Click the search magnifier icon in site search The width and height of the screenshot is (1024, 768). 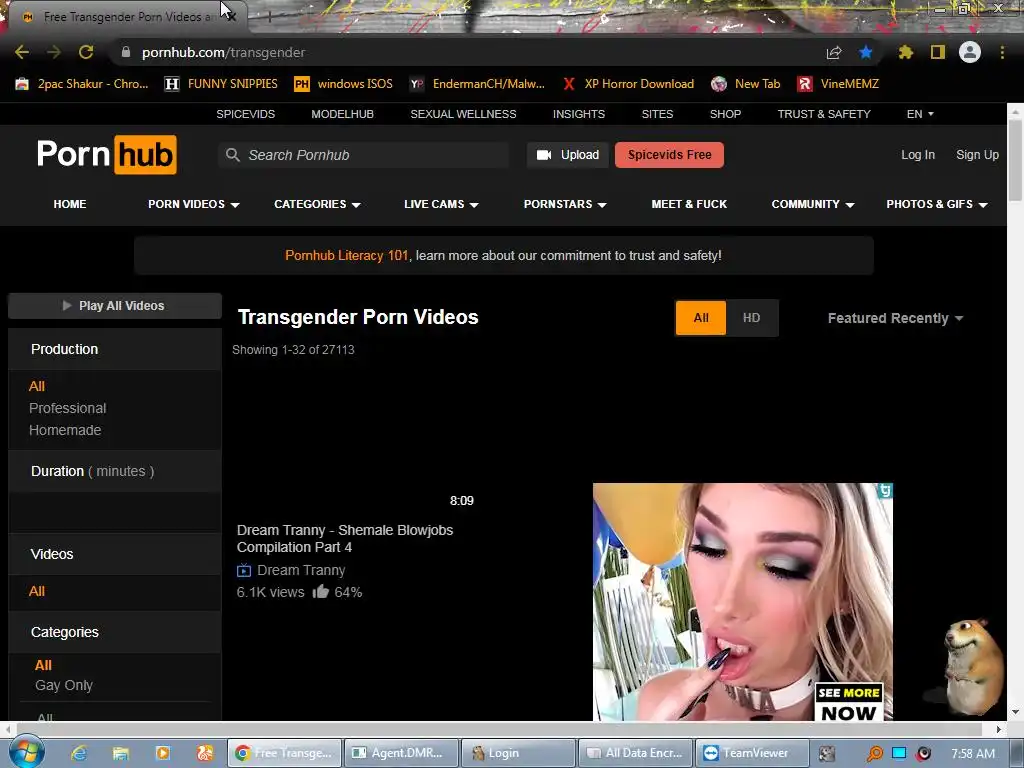[232, 155]
